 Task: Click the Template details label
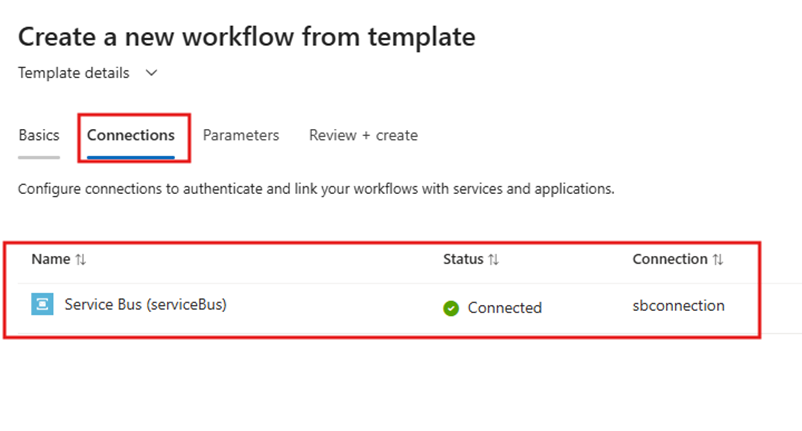pyautogui.click(x=74, y=73)
